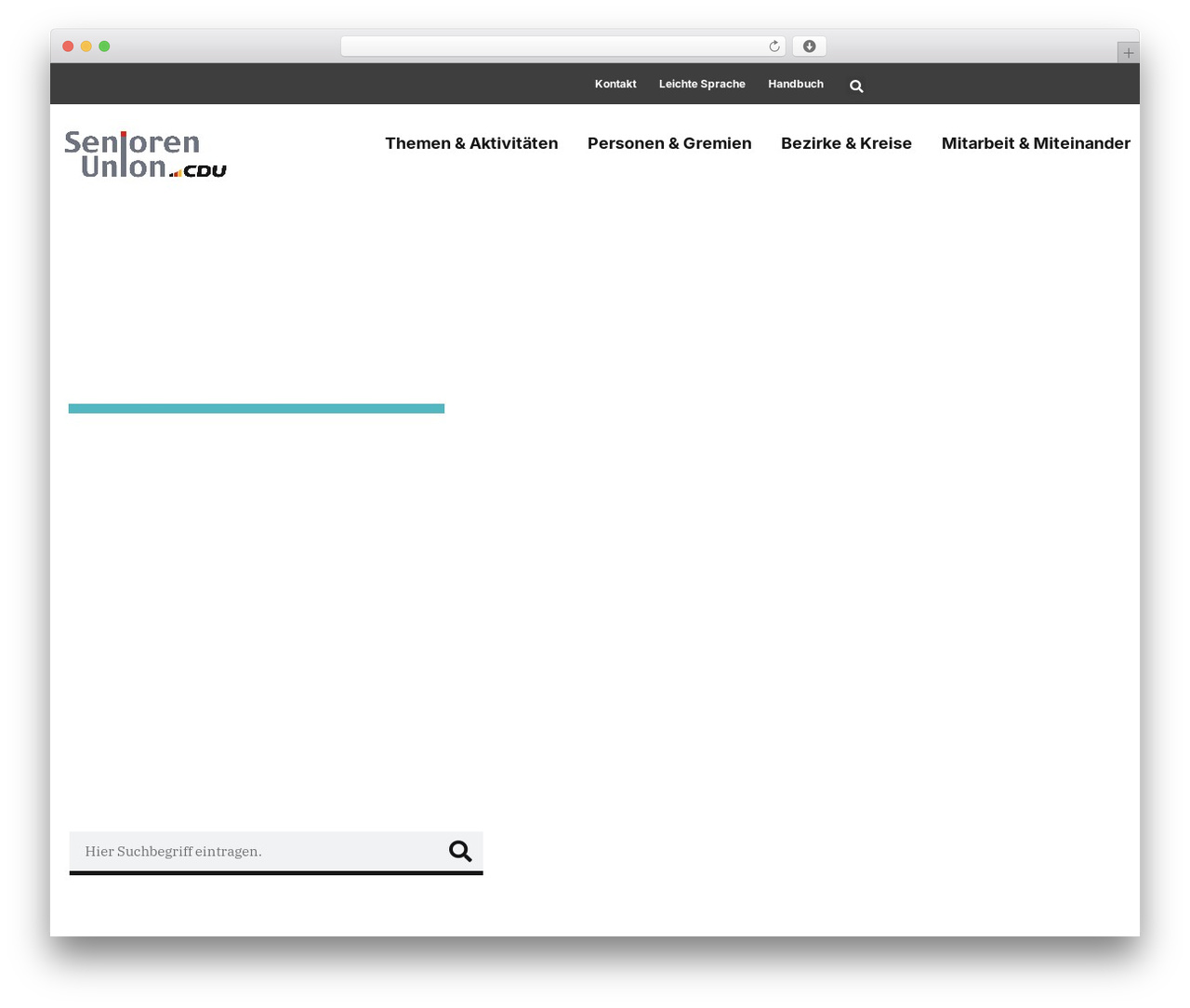1190x1008 pixels.
Task: Close the browser window via red button
Action: click(x=68, y=46)
